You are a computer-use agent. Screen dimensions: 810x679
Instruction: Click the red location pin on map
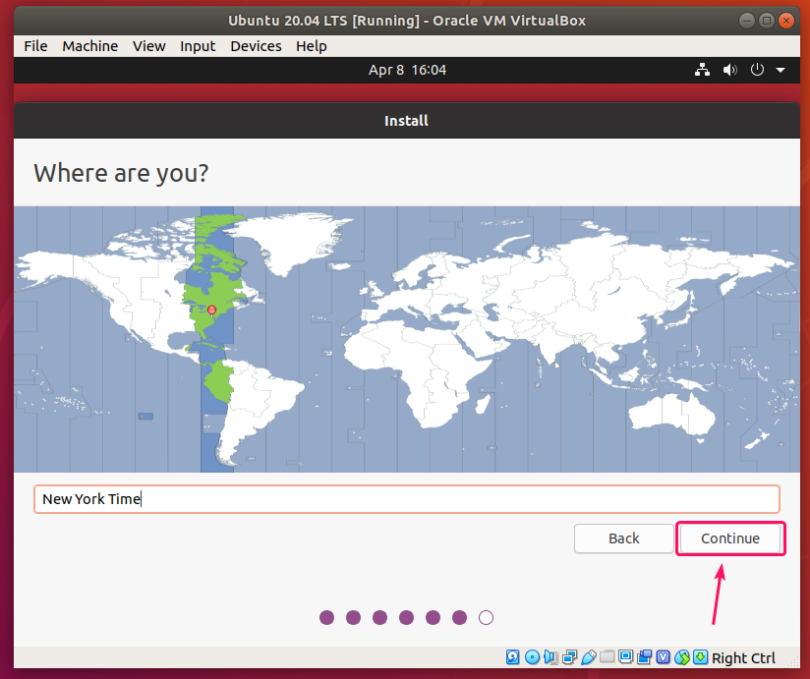[211, 310]
